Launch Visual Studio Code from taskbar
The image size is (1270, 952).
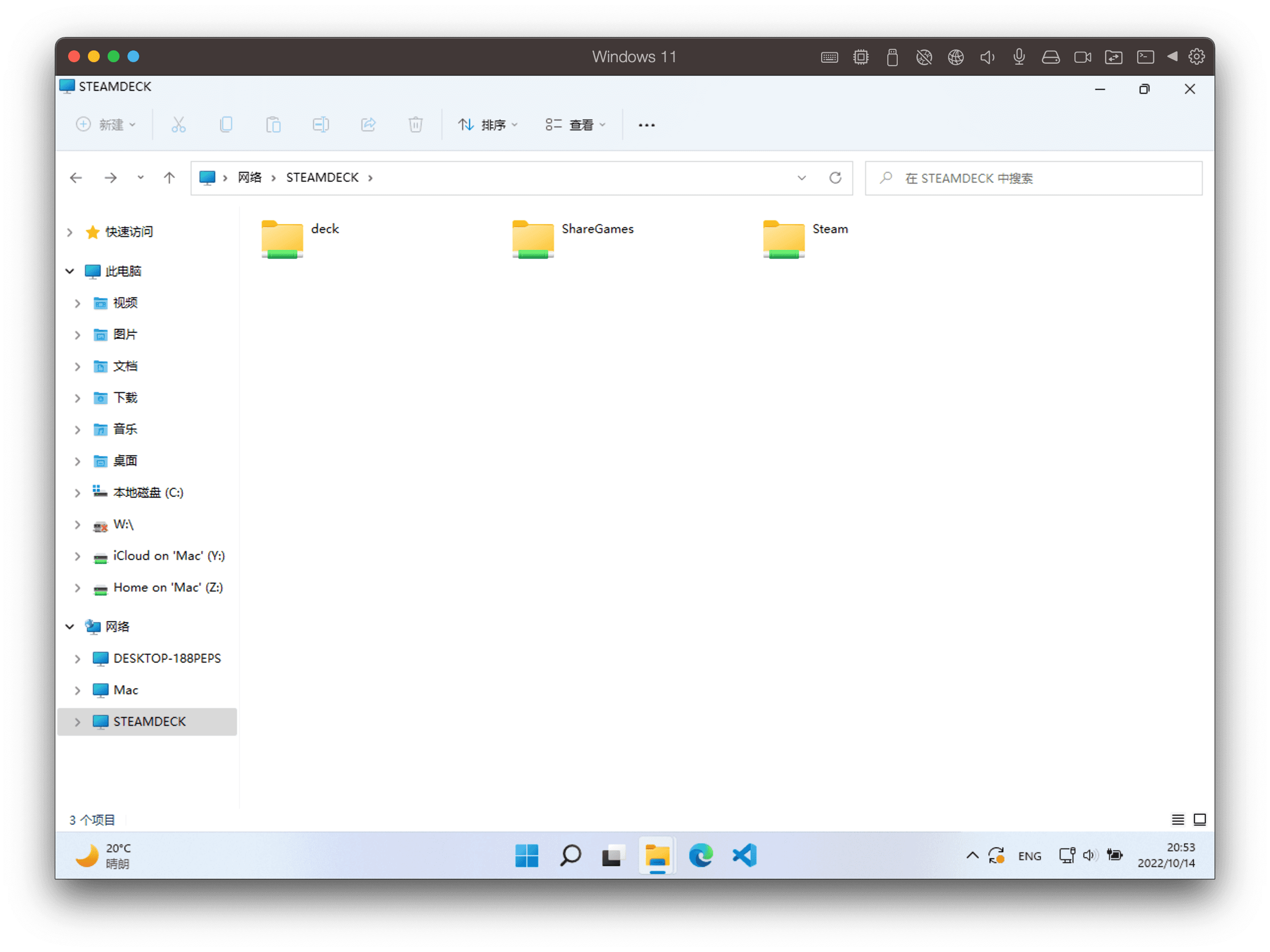pos(745,856)
